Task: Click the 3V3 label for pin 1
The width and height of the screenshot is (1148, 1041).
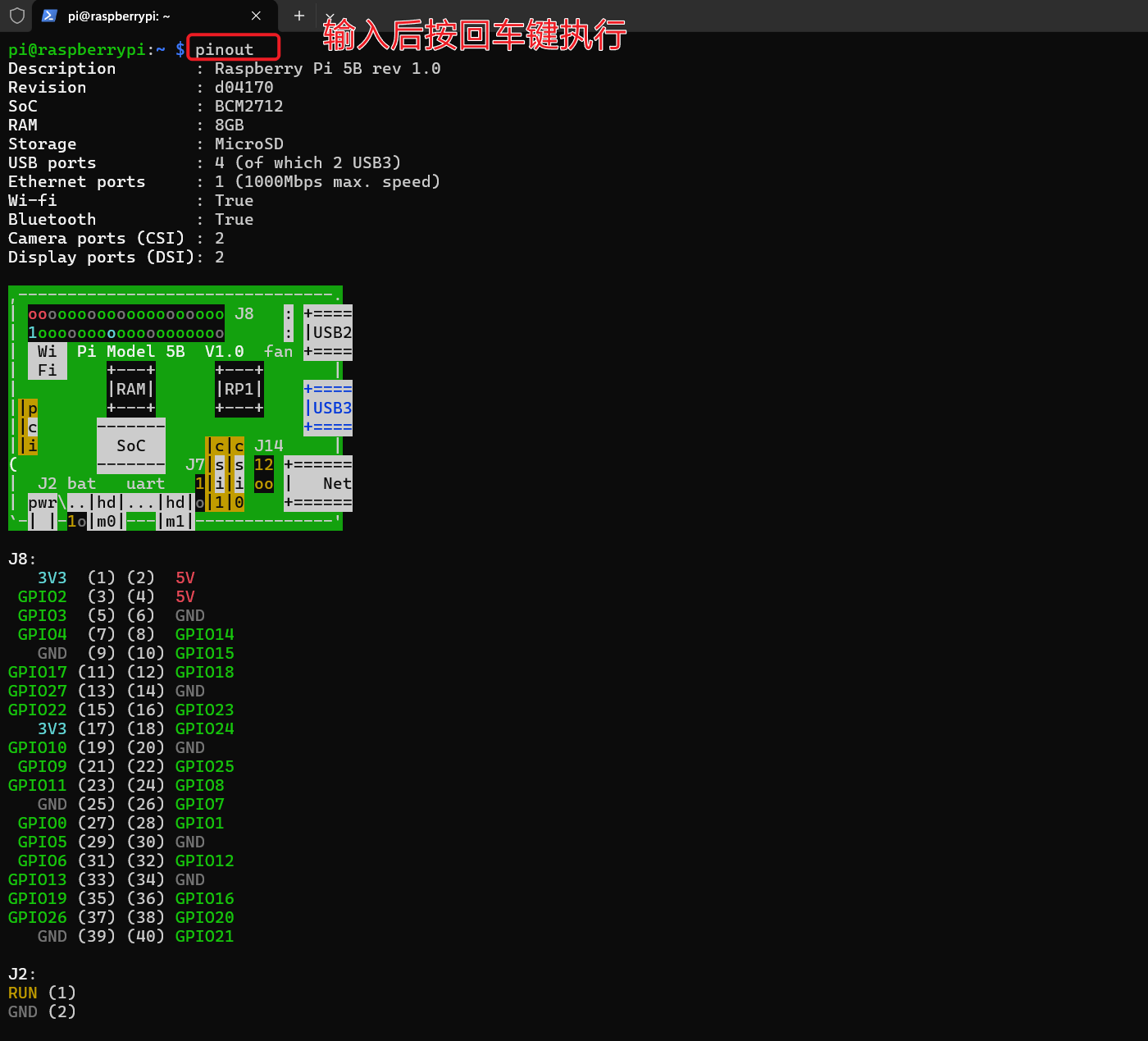Action: [x=52, y=578]
